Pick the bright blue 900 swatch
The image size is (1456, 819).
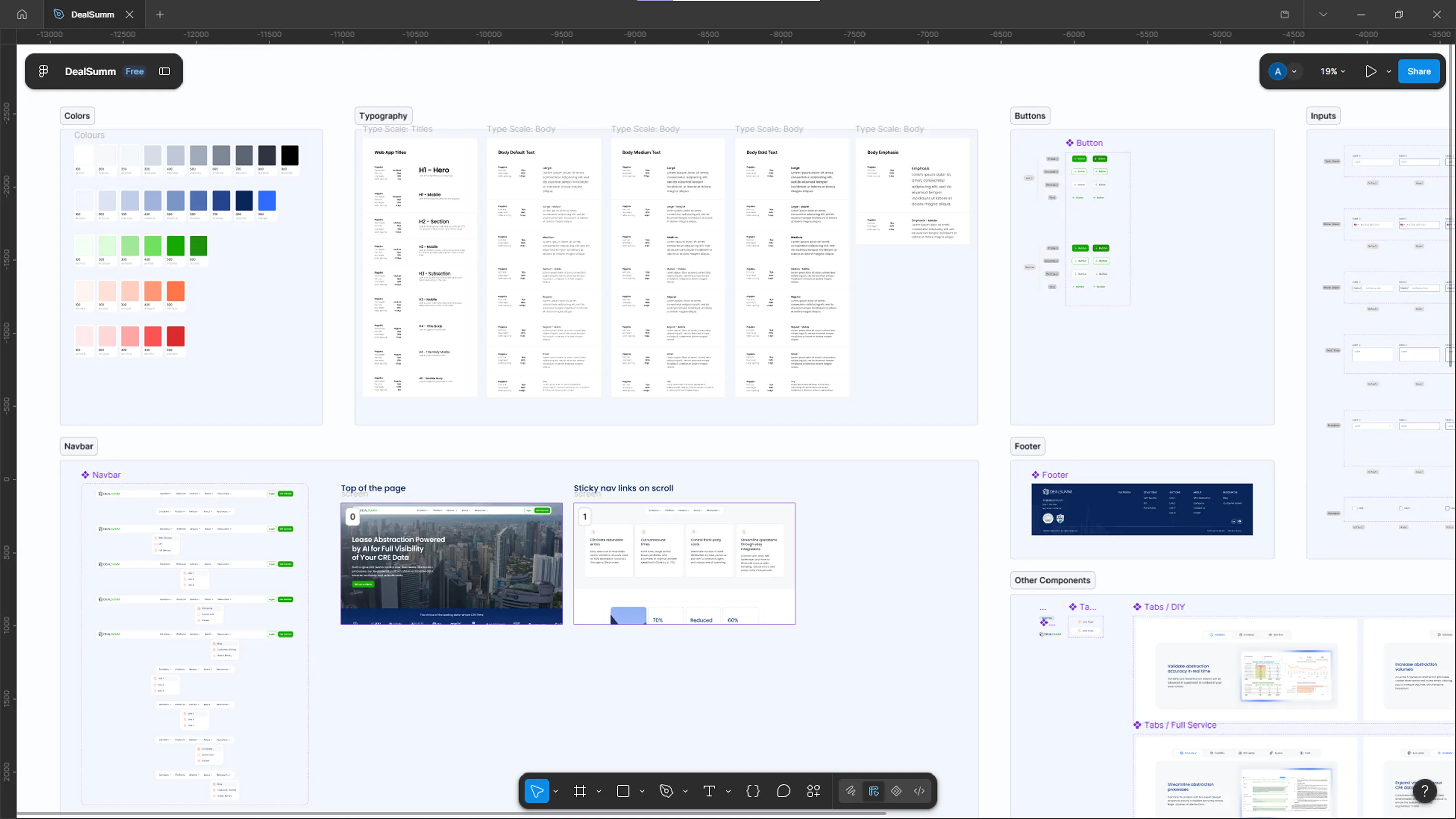click(x=267, y=201)
